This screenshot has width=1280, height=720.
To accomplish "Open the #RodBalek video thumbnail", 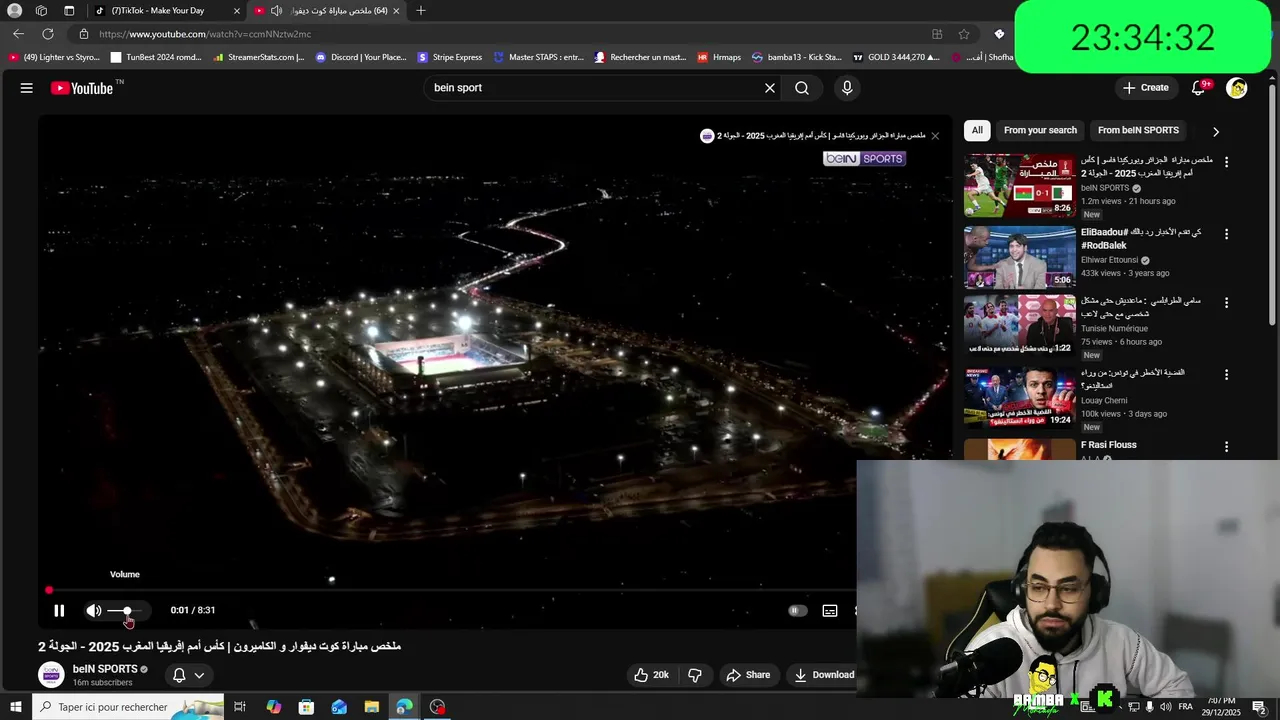I will point(1020,257).
